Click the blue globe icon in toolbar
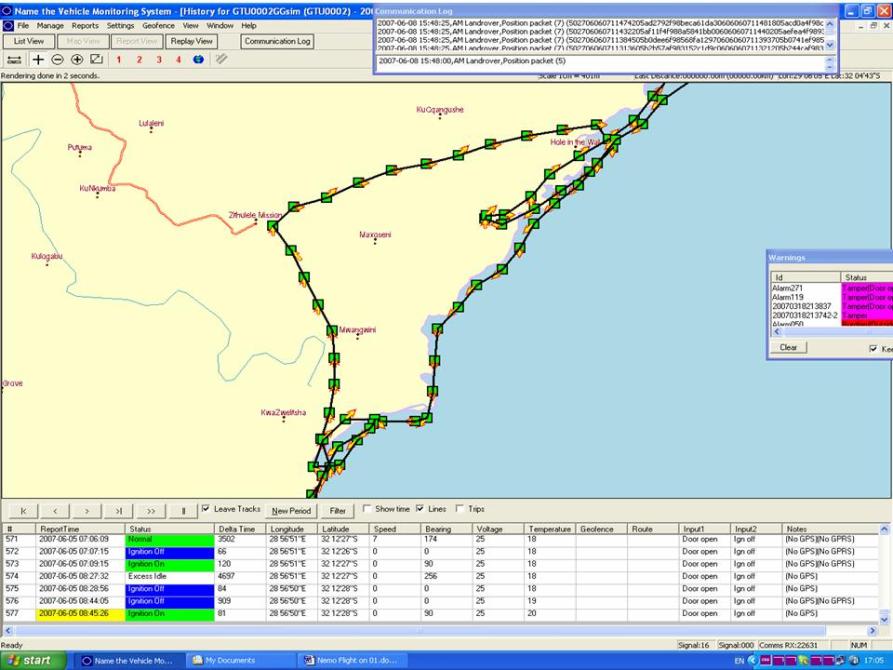Viewport: 893px width, 670px height. coord(198,60)
